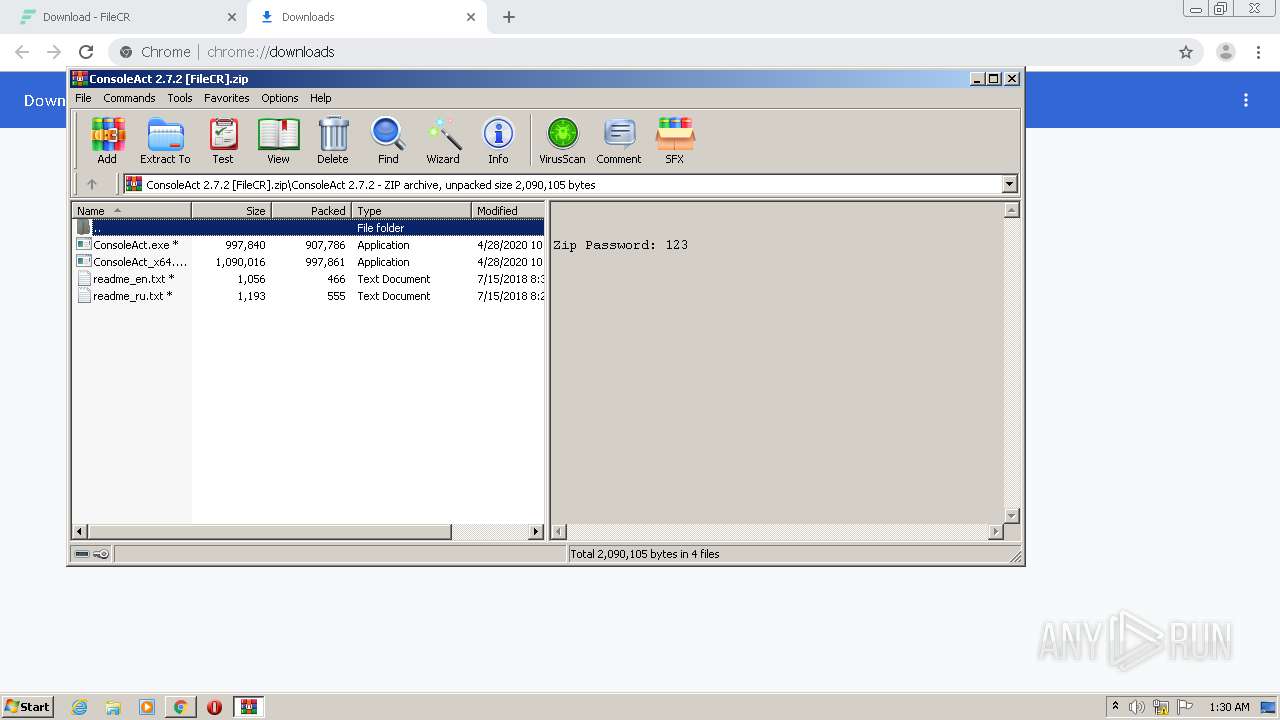Click Chrome bookmark star icon

pos(1186,52)
